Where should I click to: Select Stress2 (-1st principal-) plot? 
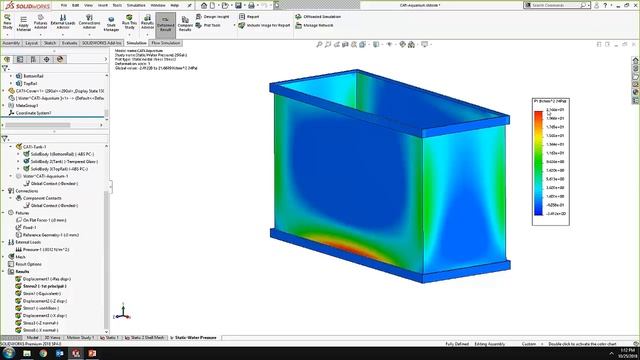tap(41, 286)
